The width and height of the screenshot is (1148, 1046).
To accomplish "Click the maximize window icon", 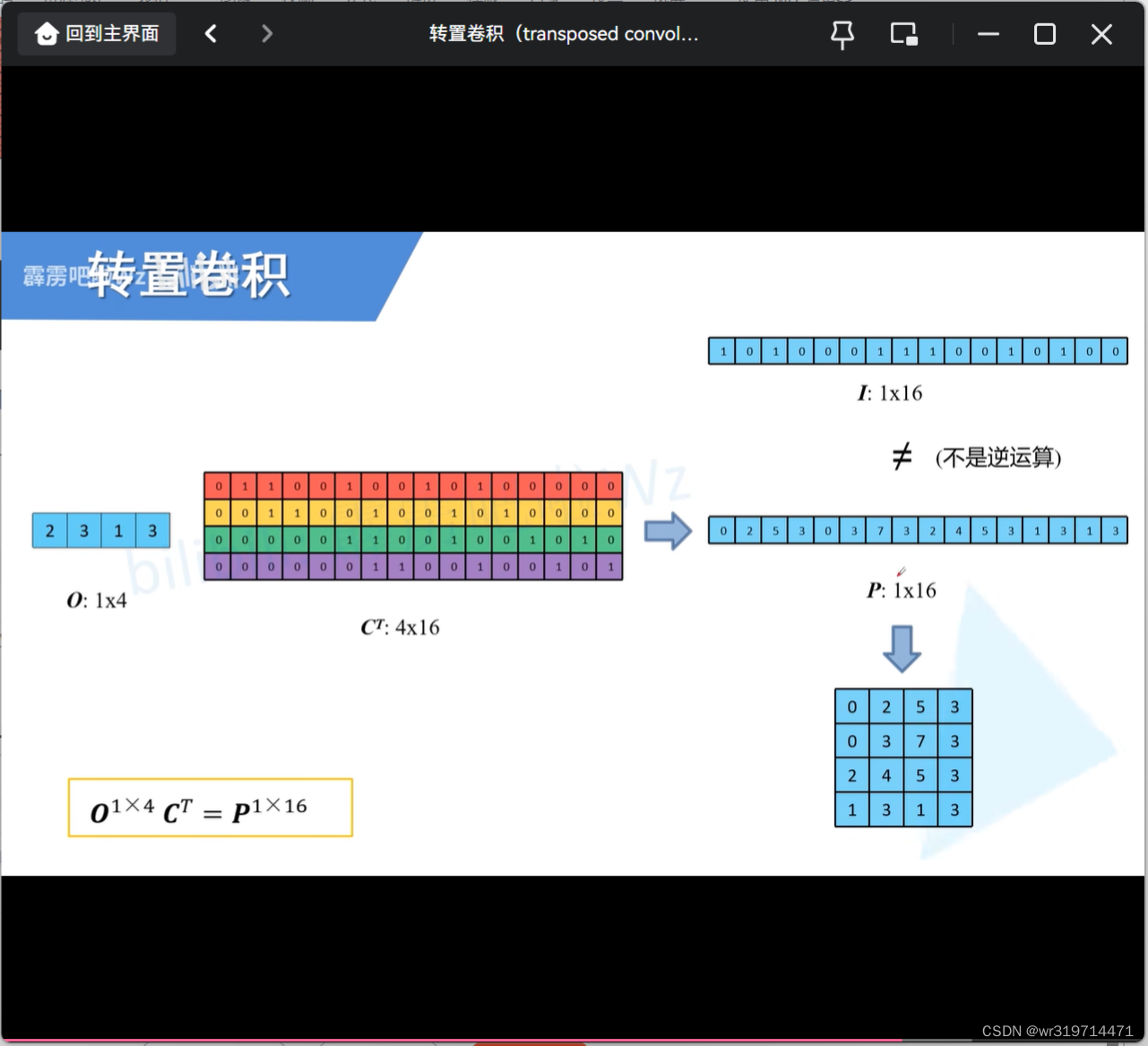I will (1045, 34).
